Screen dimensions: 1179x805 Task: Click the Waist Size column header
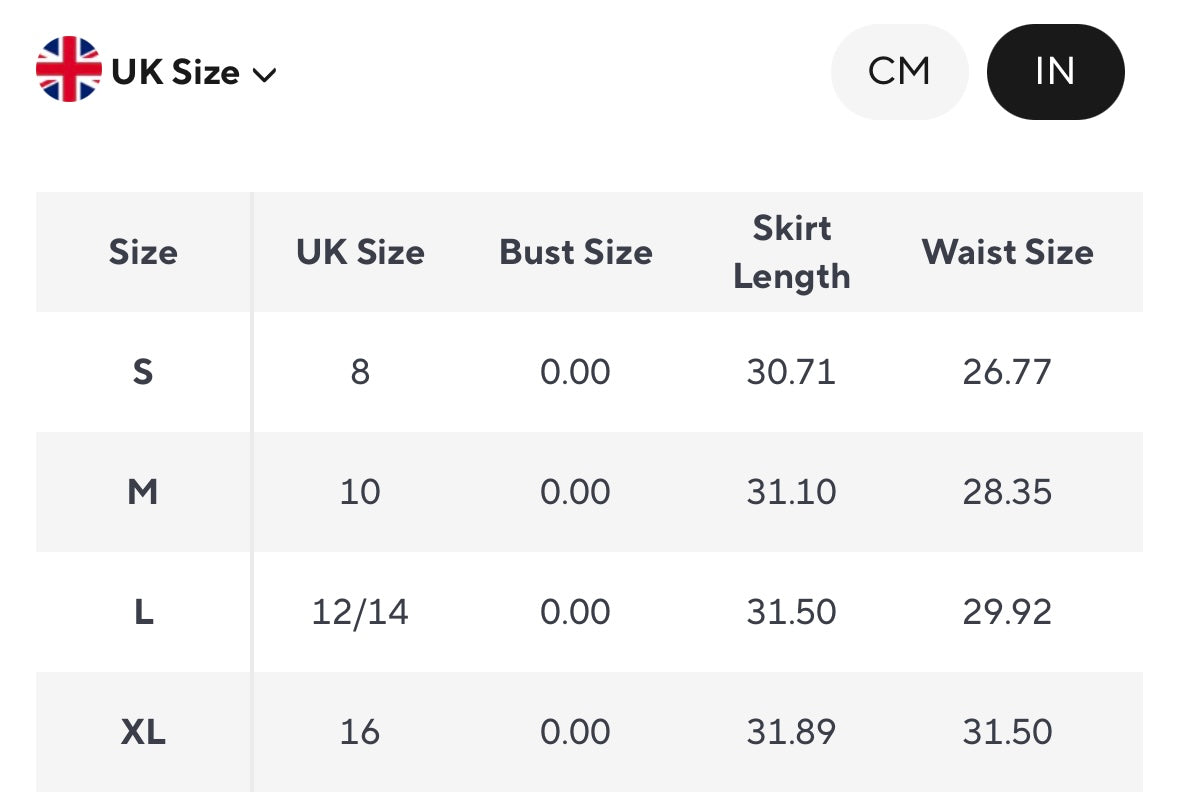(x=1007, y=252)
